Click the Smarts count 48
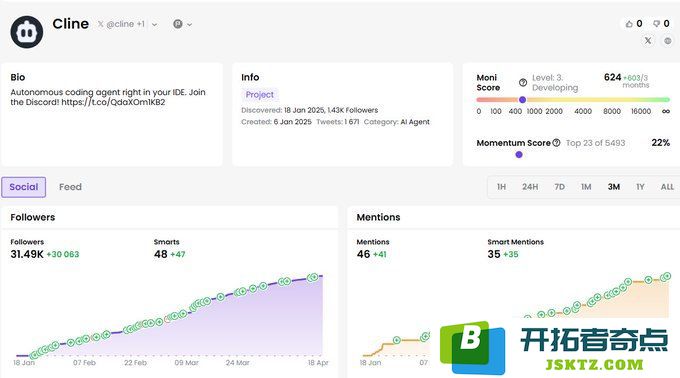The image size is (680, 378). [160, 254]
